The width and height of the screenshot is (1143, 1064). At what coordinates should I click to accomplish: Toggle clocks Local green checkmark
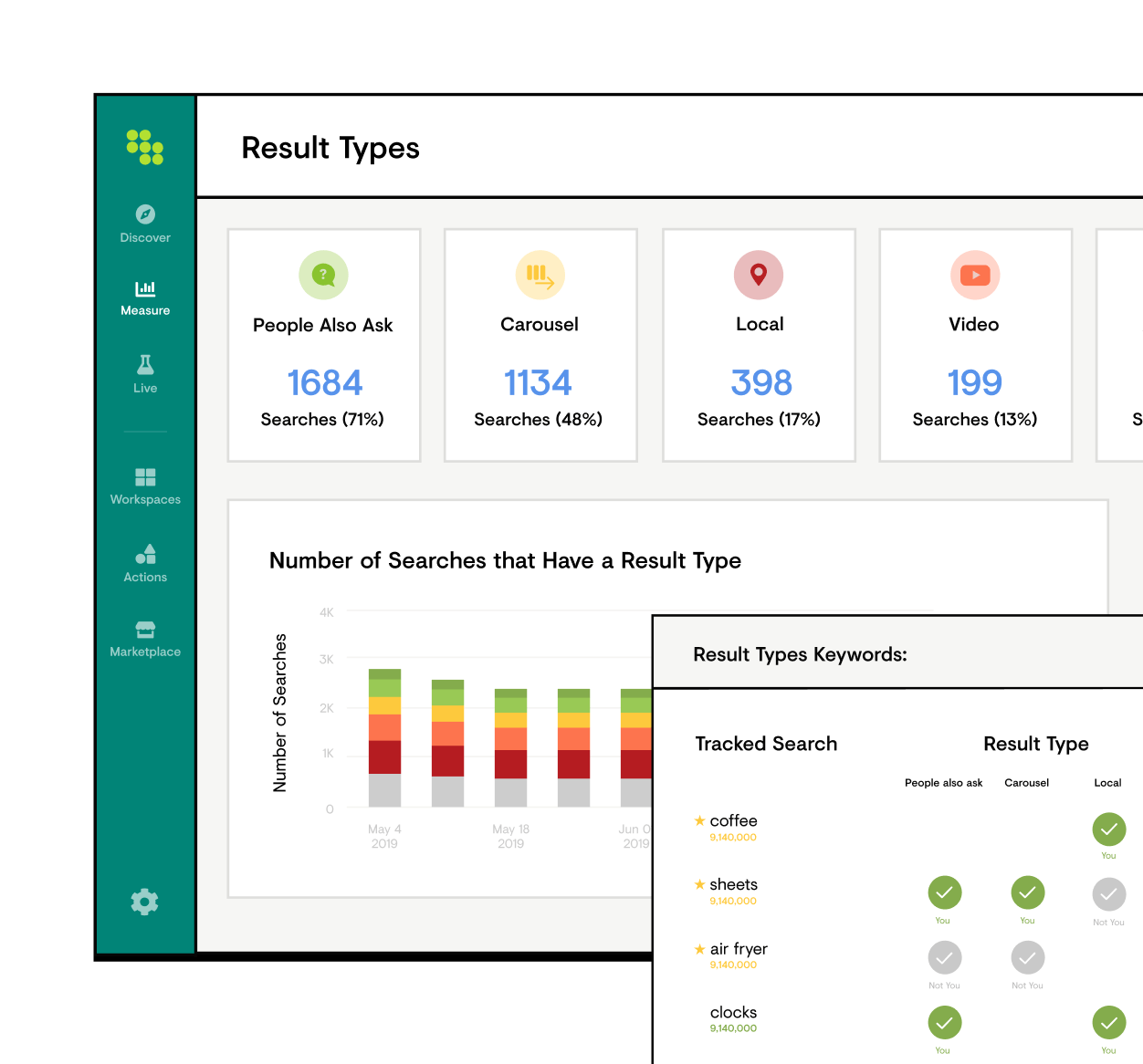(1109, 1023)
